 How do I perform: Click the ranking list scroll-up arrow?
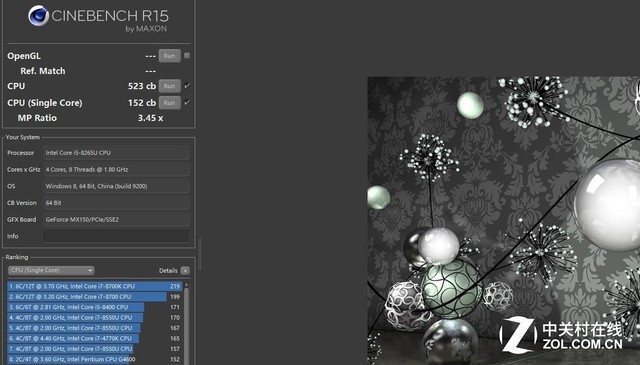[x=187, y=285]
